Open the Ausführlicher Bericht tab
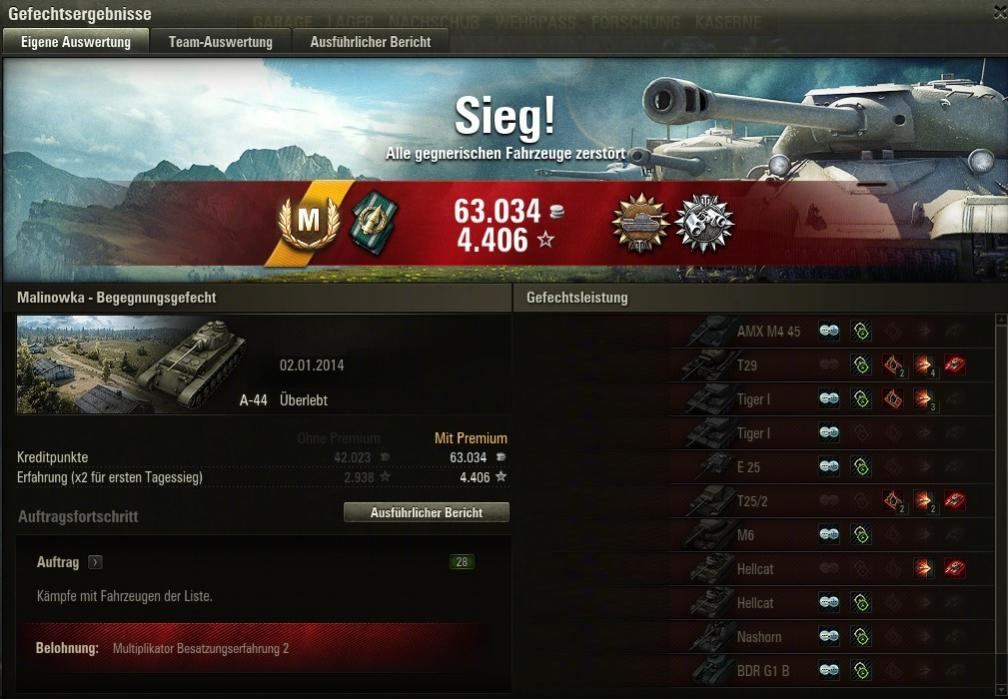The image size is (1008, 699). pos(370,42)
